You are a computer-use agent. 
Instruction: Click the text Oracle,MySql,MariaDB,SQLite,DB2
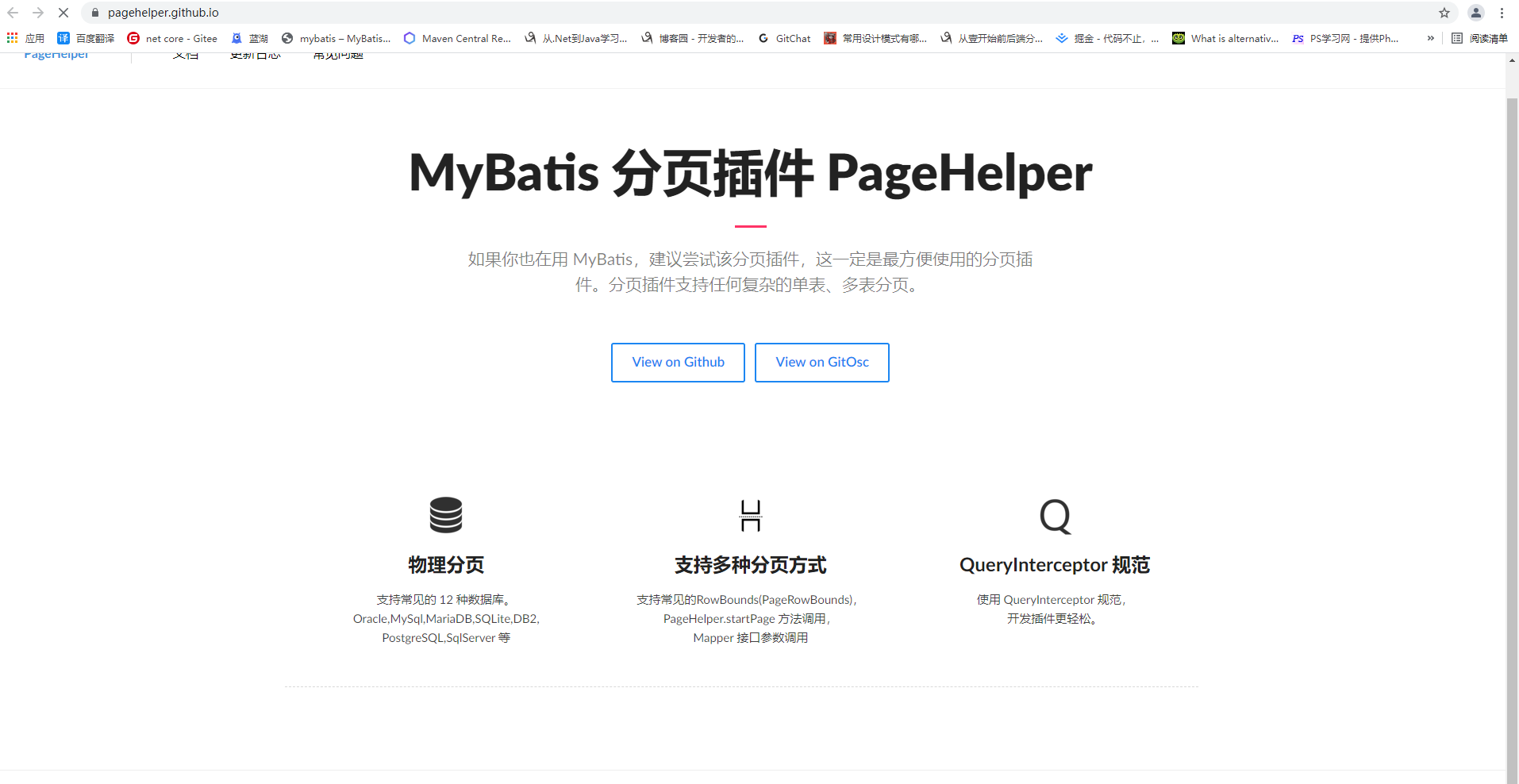(446, 619)
